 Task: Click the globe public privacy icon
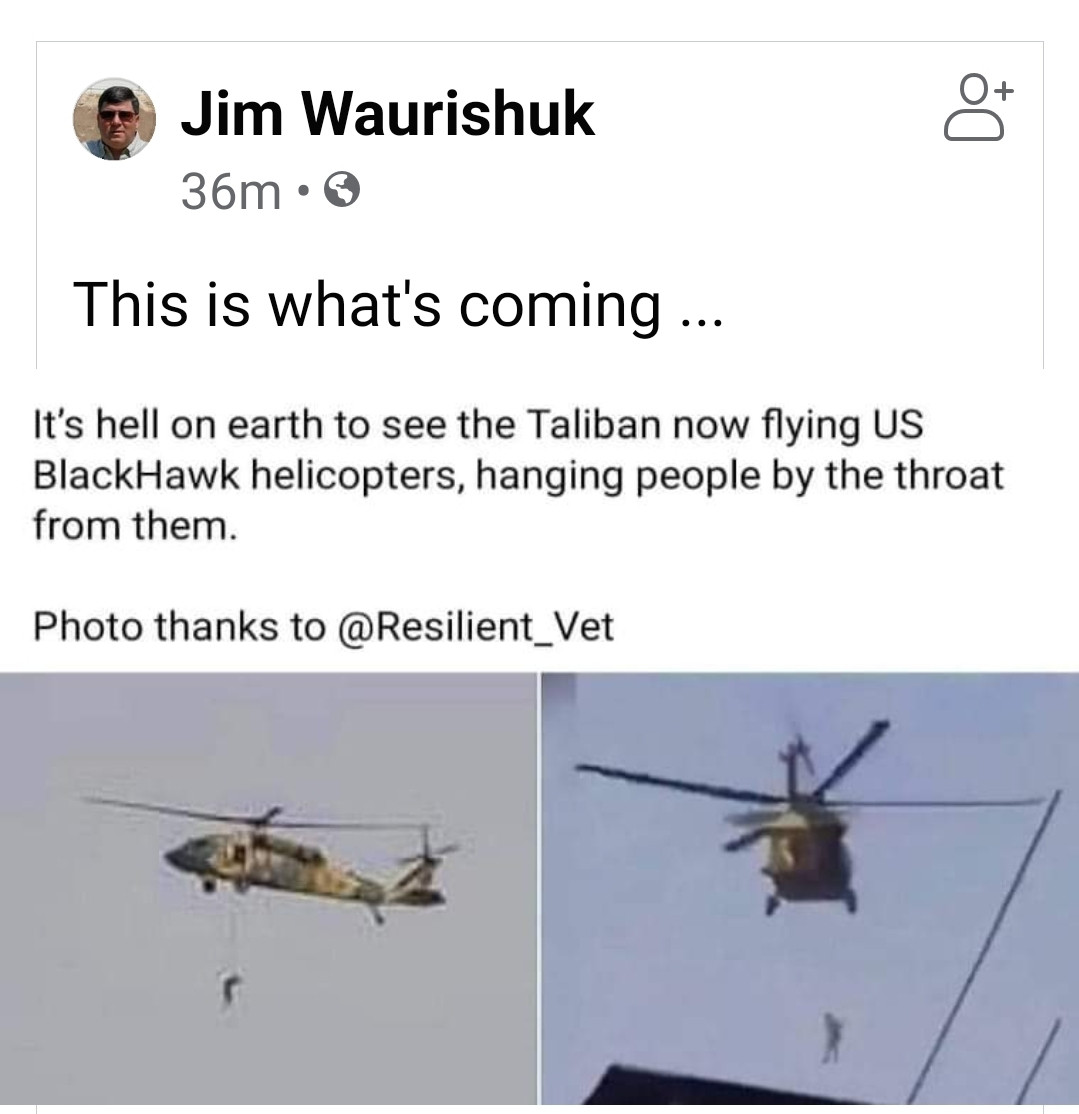pos(342,190)
